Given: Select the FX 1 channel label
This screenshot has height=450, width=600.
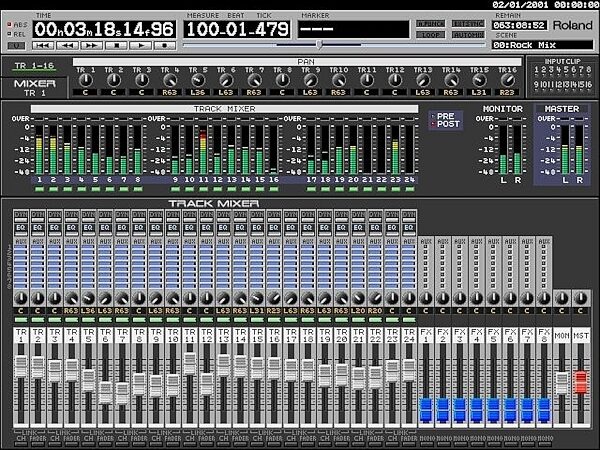Looking at the screenshot, I should (426, 335).
